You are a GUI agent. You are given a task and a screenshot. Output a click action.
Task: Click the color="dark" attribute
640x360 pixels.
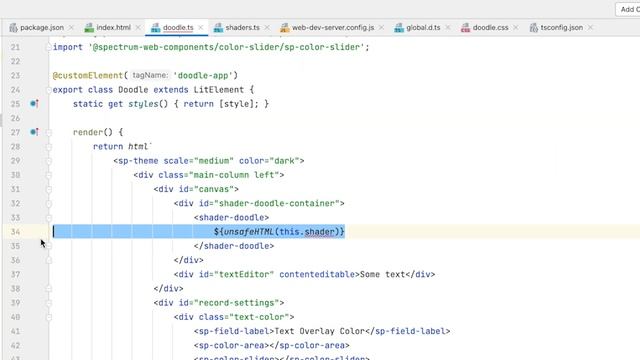[x=269, y=161]
